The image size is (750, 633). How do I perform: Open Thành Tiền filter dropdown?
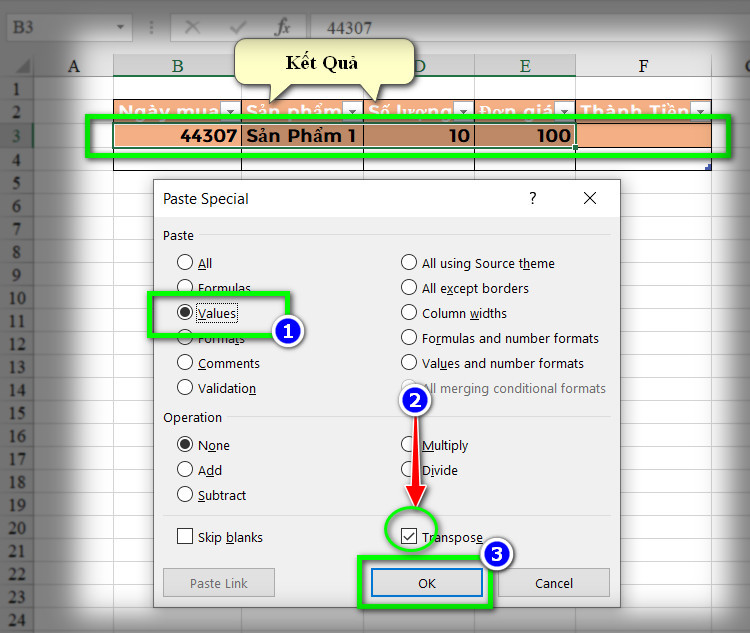coord(701,111)
